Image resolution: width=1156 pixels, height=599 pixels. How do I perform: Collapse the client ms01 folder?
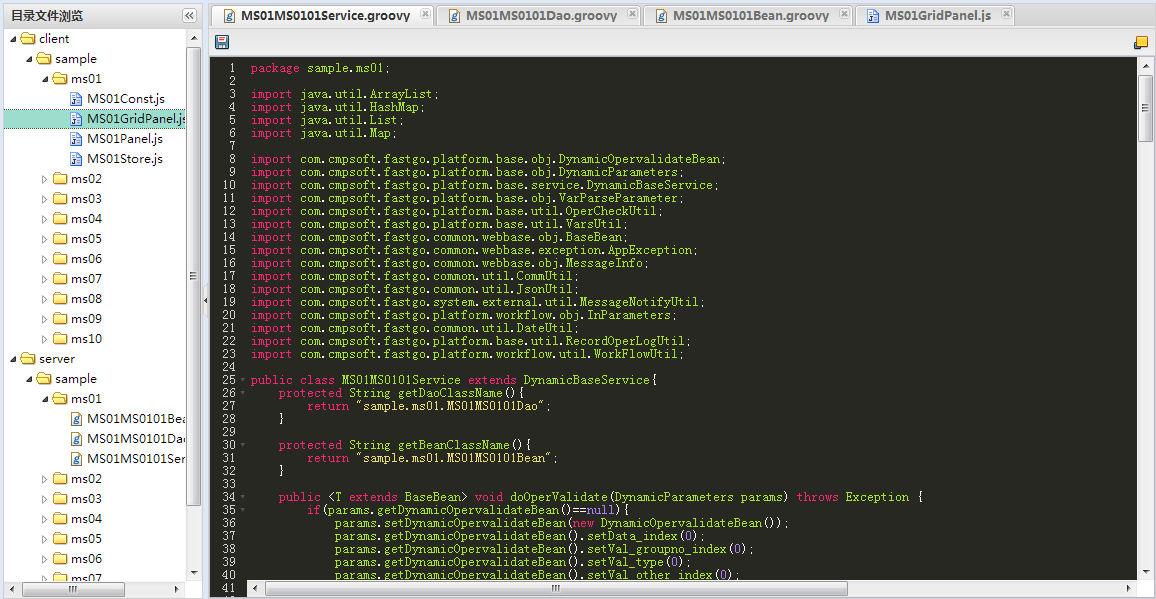click(x=44, y=79)
